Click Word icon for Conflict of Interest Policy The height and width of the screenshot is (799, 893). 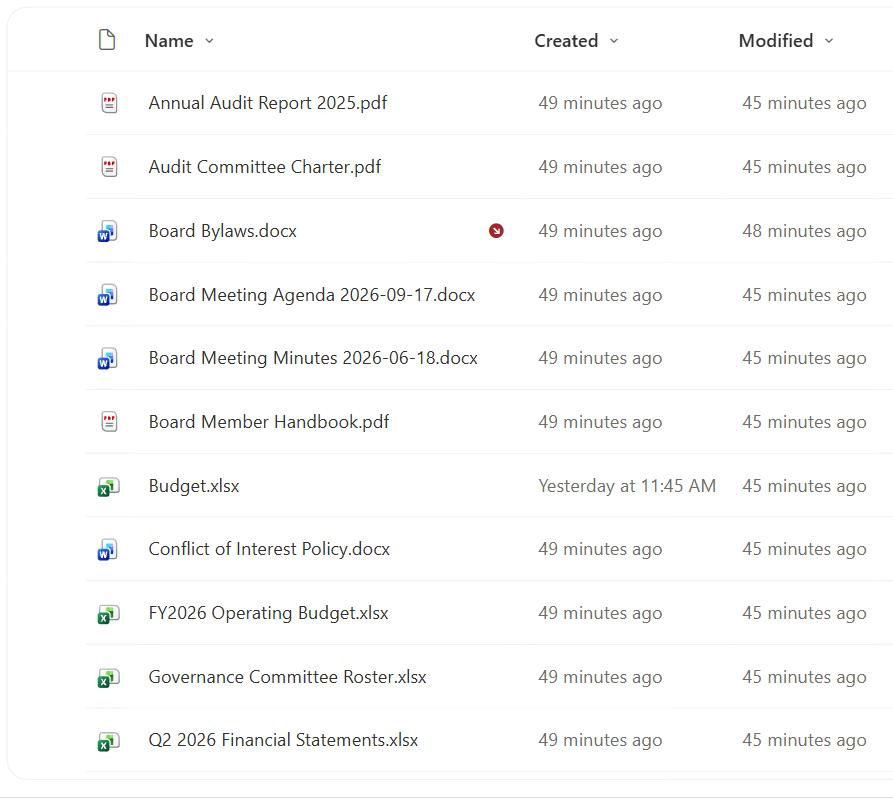[x=107, y=550]
